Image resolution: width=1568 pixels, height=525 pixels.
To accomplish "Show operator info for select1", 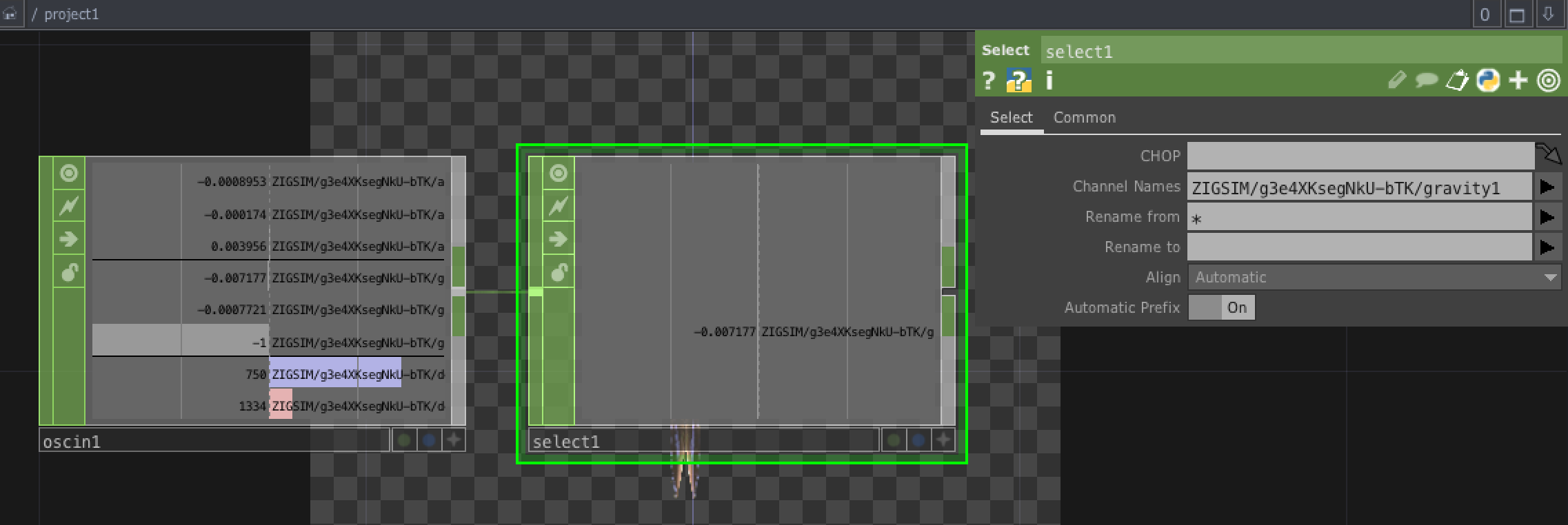I will [1049, 81].
